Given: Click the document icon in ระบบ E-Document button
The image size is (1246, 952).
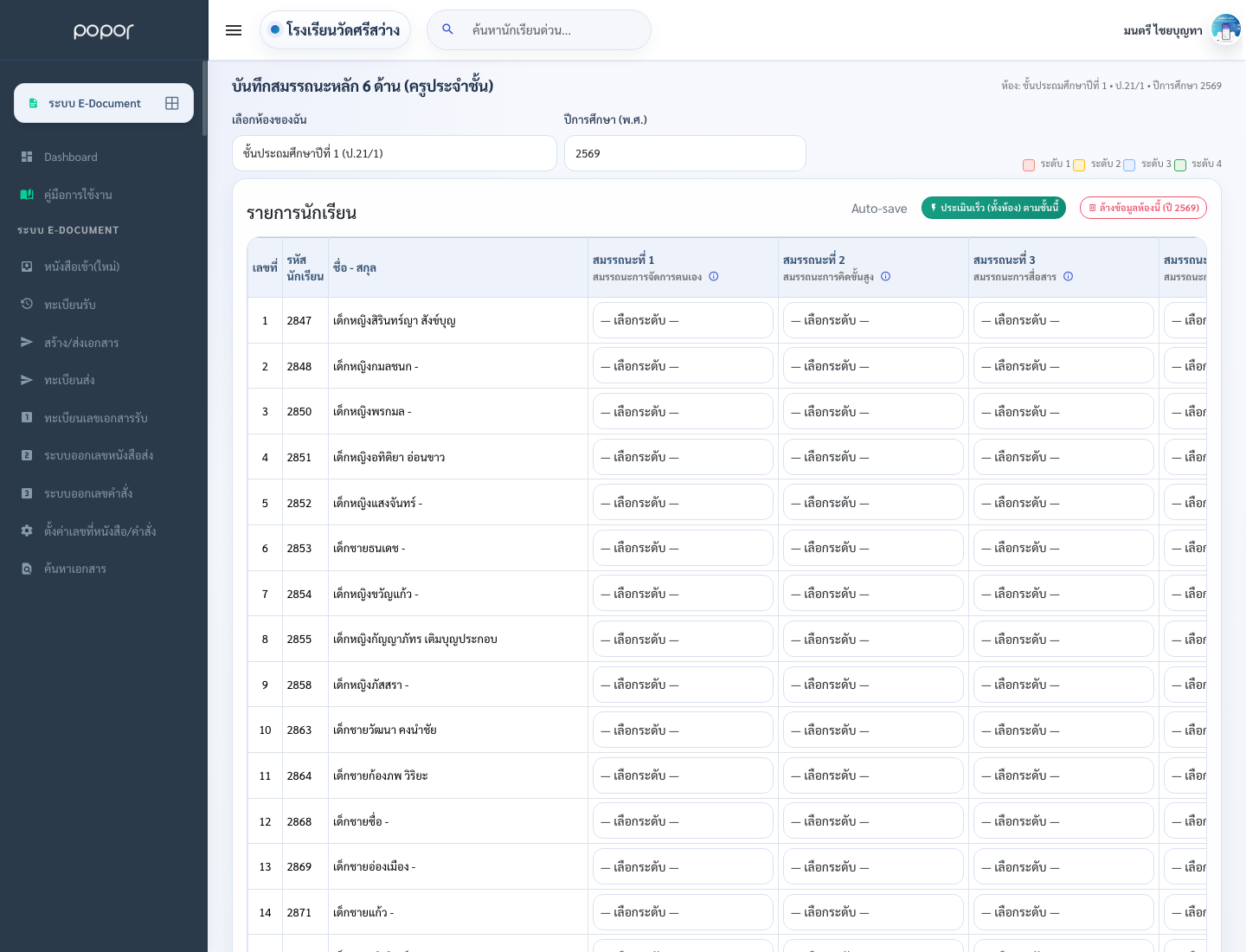Looking at the screenshot, I should (x=34, y=103).
